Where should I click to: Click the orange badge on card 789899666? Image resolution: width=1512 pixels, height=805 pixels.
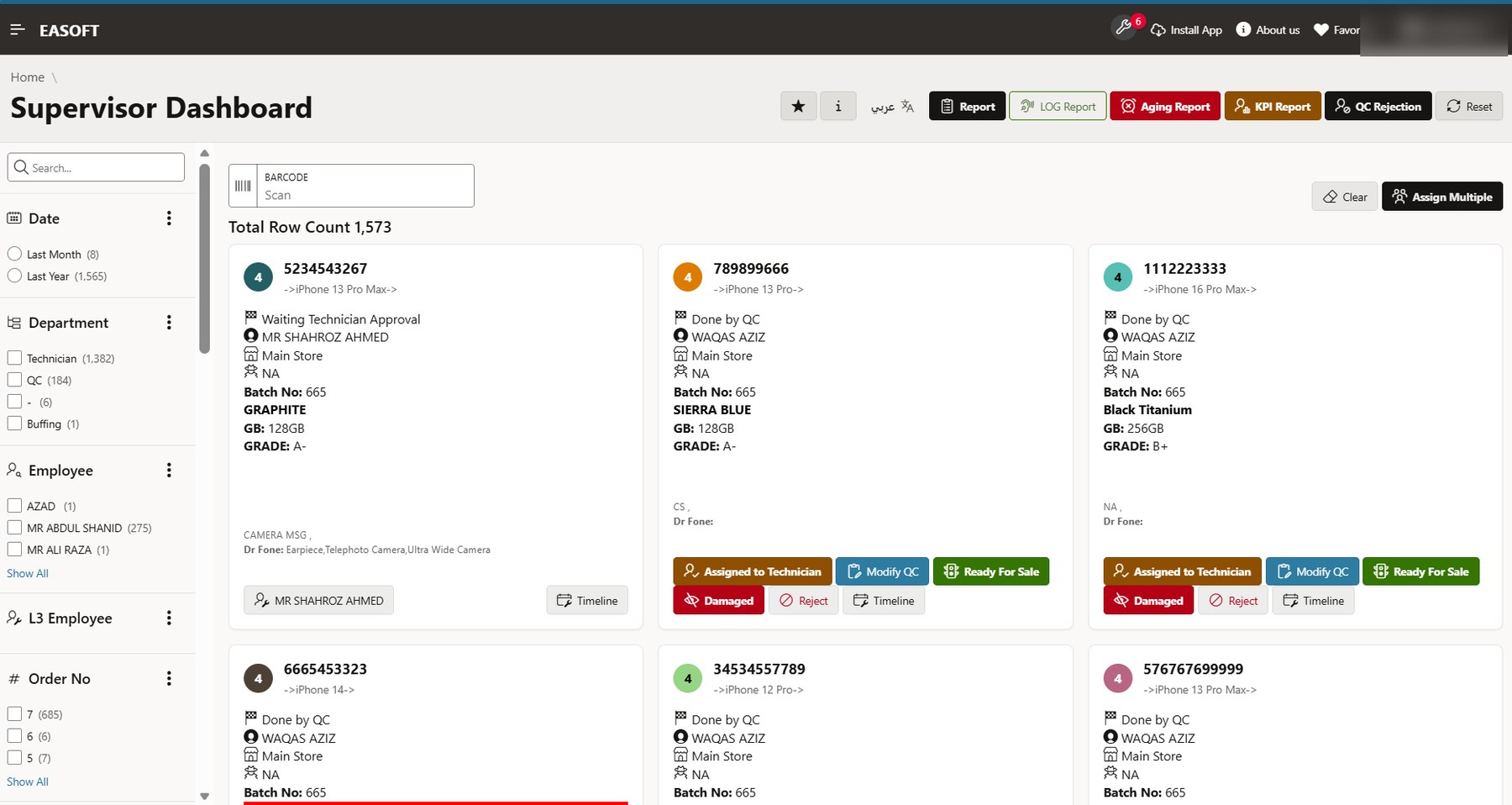(688, 277)
